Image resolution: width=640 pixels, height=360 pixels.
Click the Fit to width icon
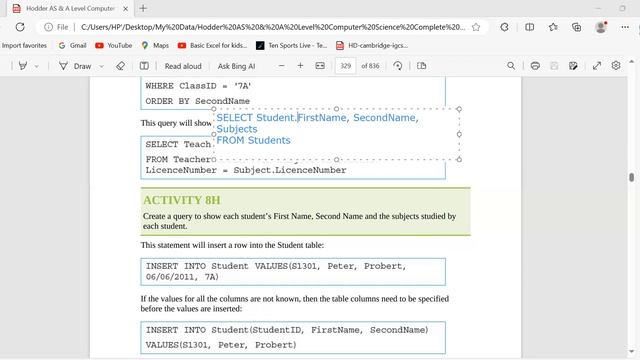click(320, 66)
